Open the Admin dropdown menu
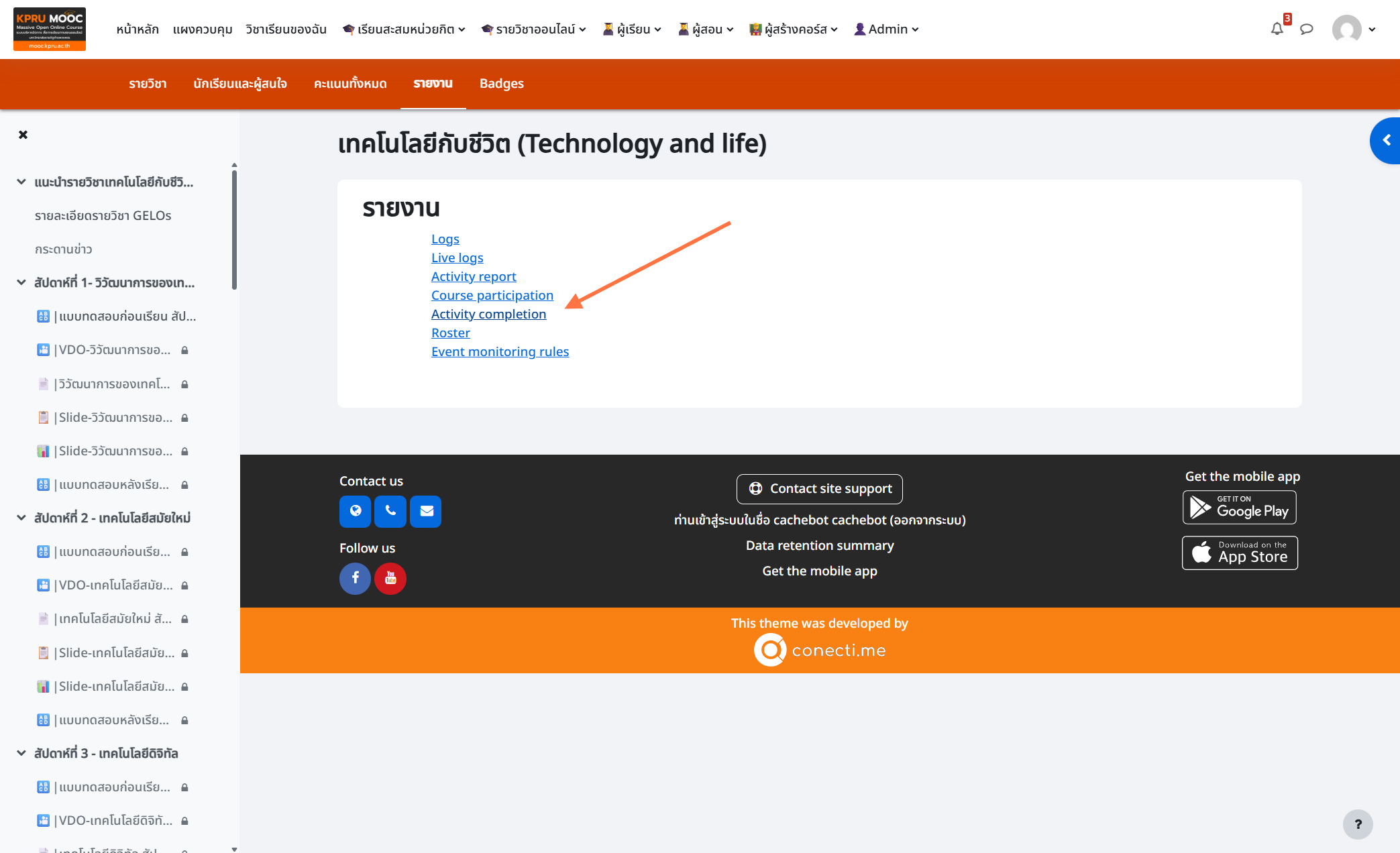 [x=886, y=29]
